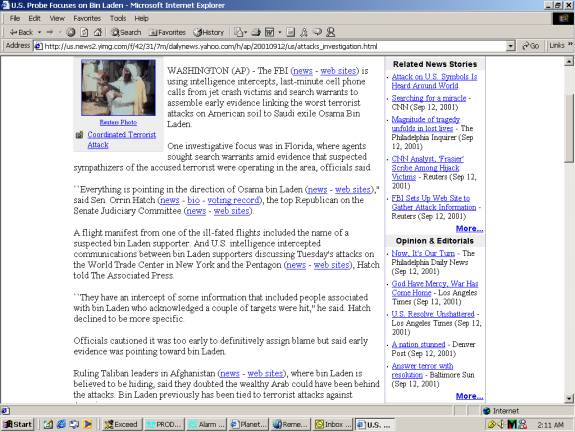The width and height of the screenshot is (575, 432).
Task: Open the Coordinated Terrorist Attack link
Action: point(122,140)
